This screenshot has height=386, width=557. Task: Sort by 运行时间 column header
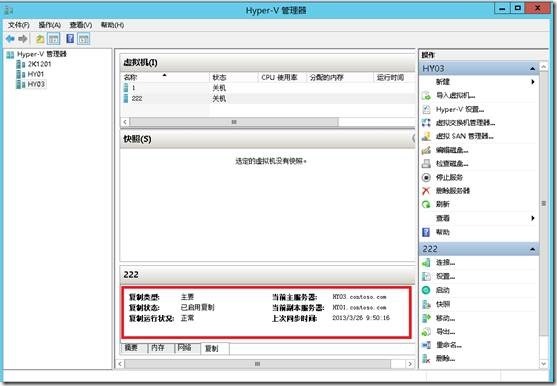pyautogui.click(x=395, y=77)
